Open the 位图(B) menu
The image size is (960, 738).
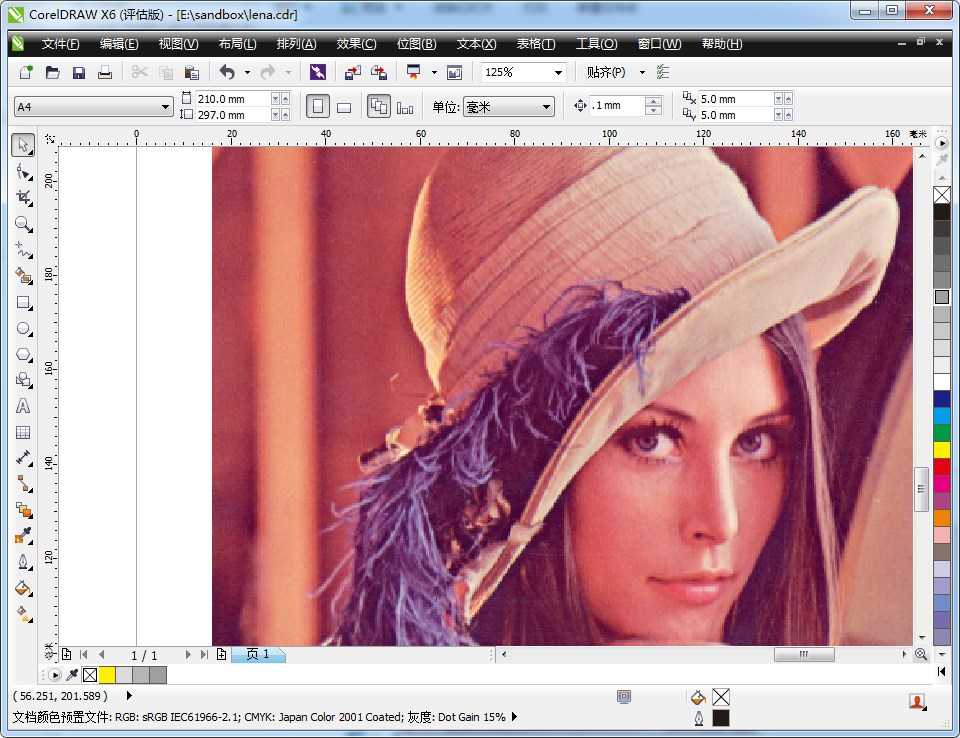click(x=416, y=43)
